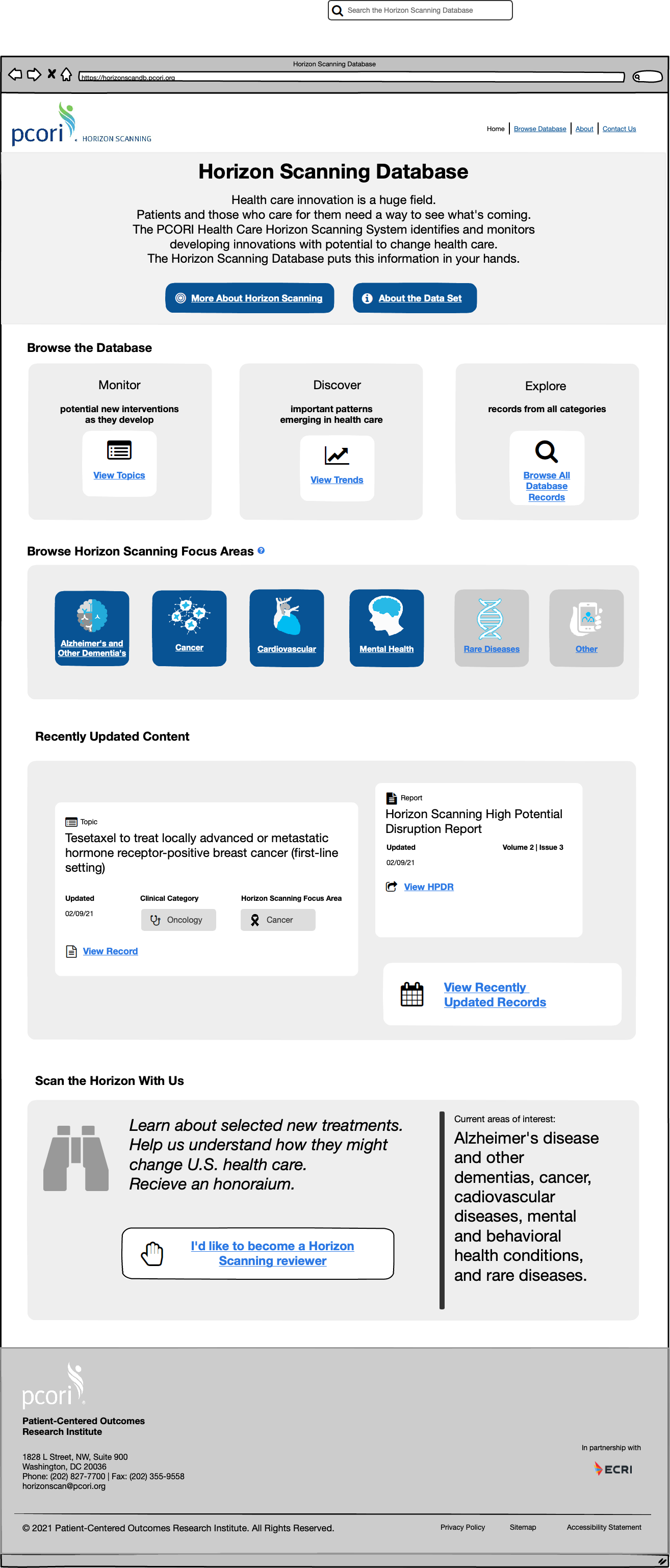Go to Contact Us in top navigation
The image size is (670, 1568).
click(x=619, y=129)
